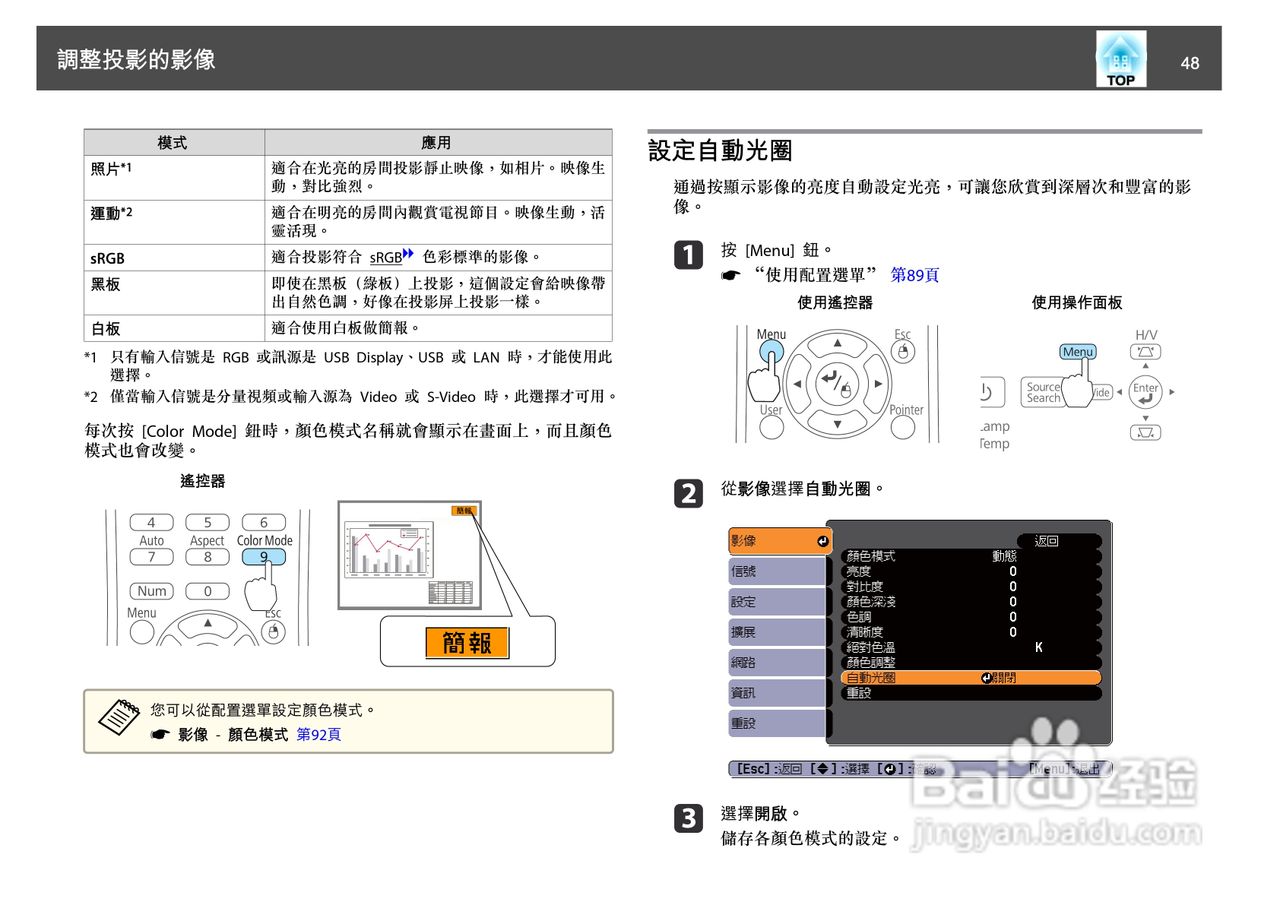Viewport: 1280px width, 905px height.
Task: Expand the sRGB glossary term
Action: [x=385, y=258]
